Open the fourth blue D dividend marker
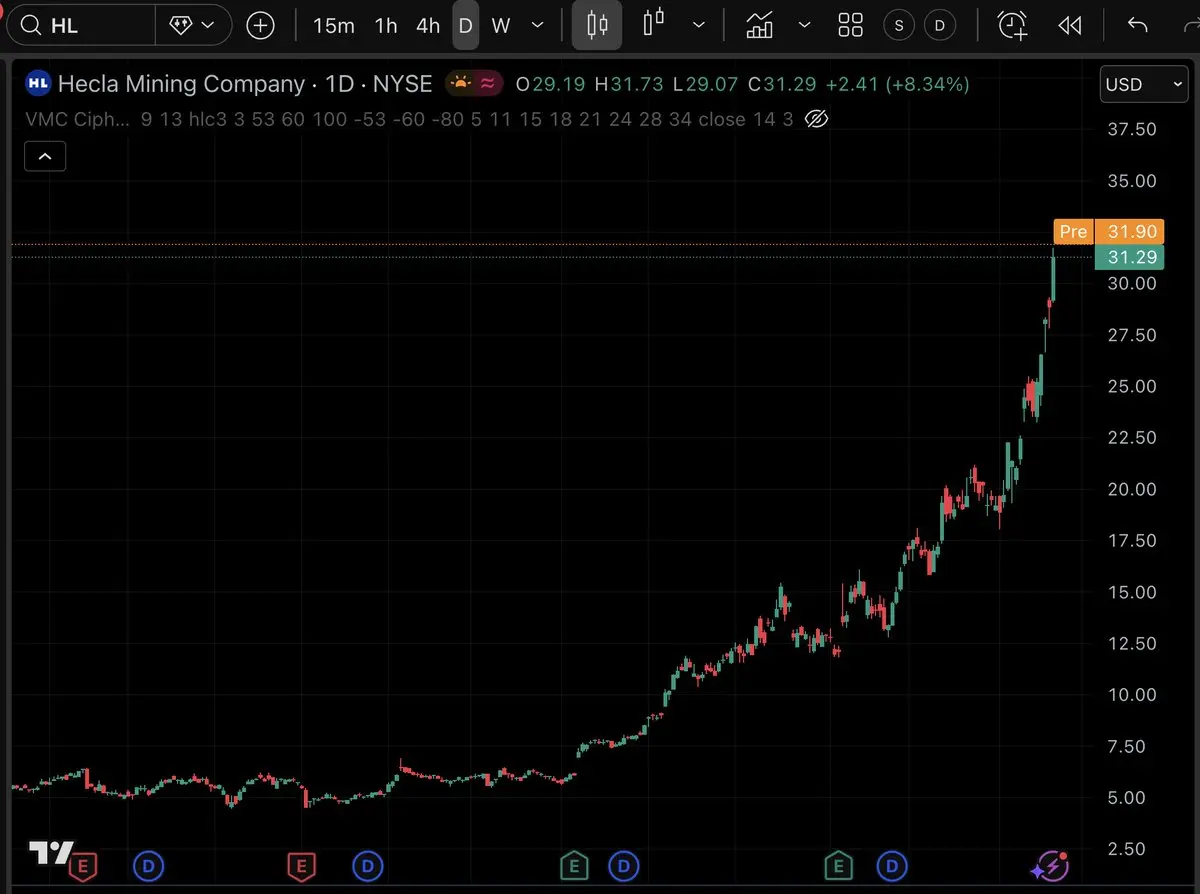This screenshot has height=894, width=1200. click(891, 865)
